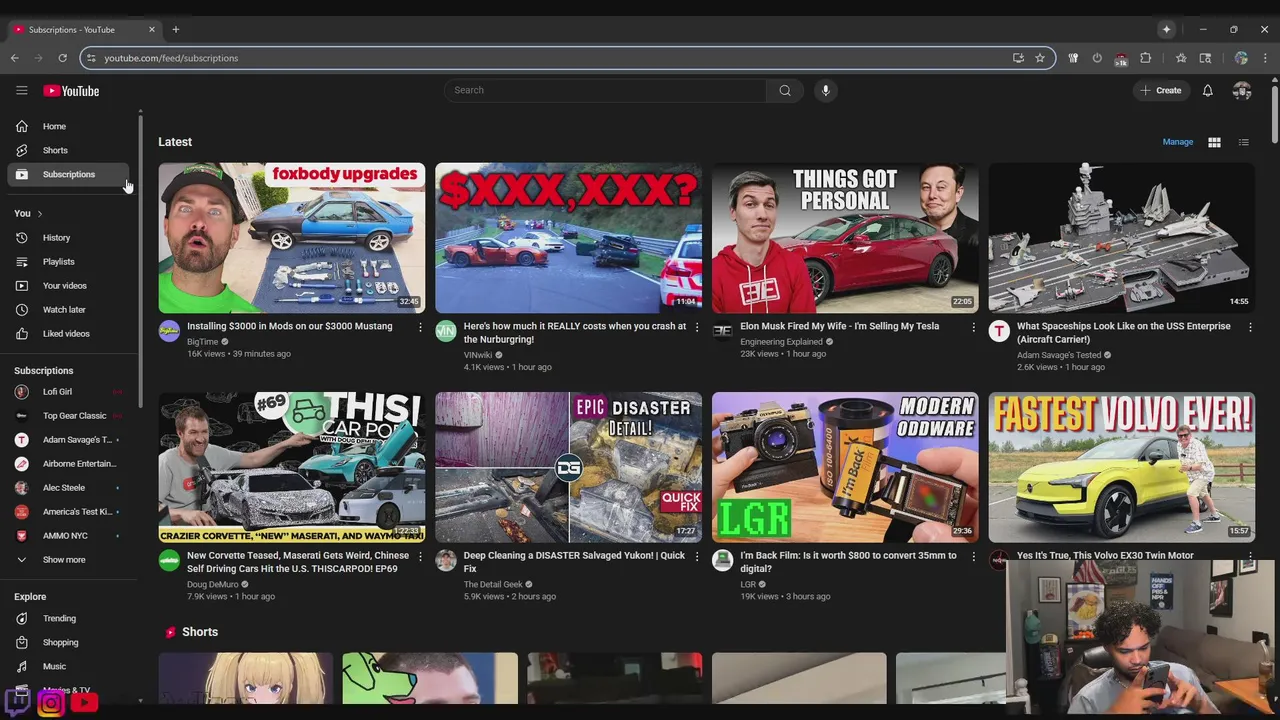Close the Subscriptions - YouTube tab
1280x720 pixels.
click(x=152, y=29)
